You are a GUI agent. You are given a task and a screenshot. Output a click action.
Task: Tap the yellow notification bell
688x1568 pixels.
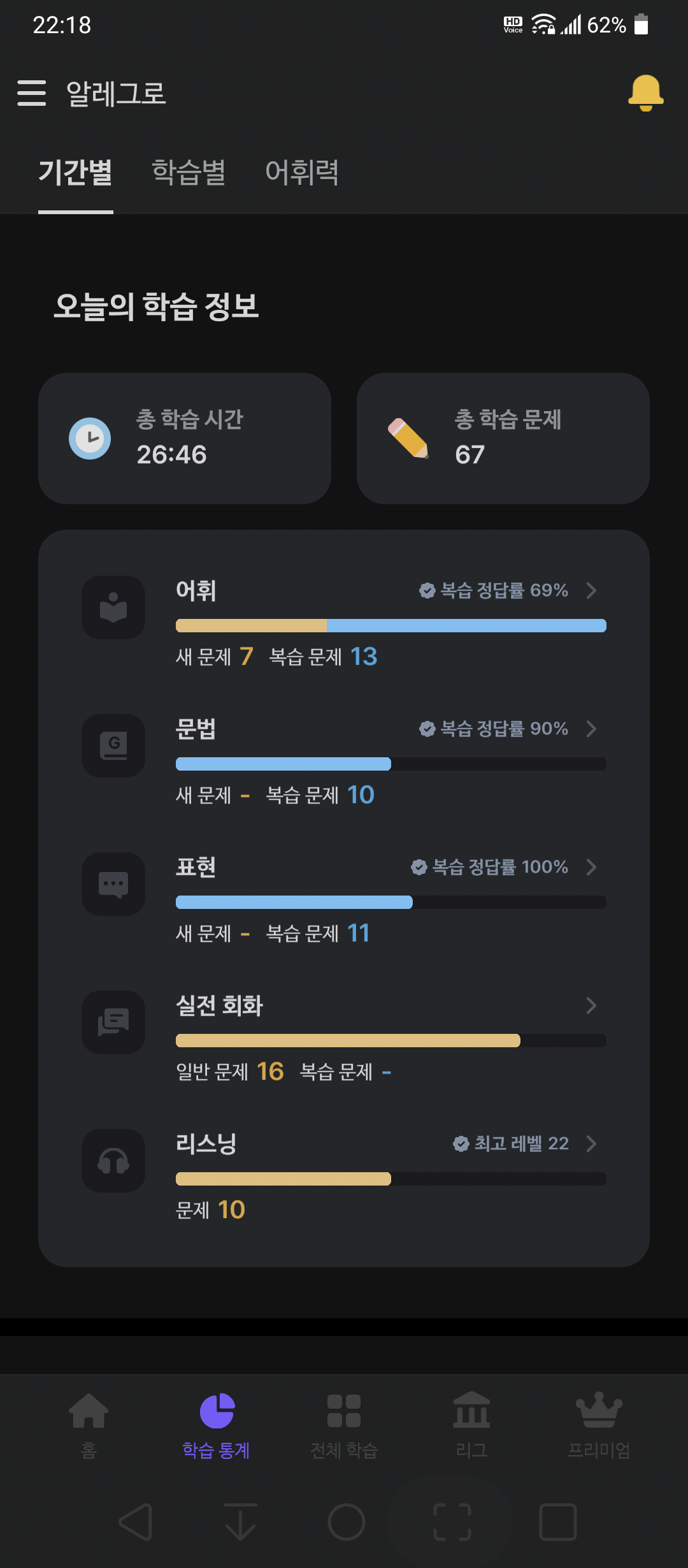click(645, 93)
